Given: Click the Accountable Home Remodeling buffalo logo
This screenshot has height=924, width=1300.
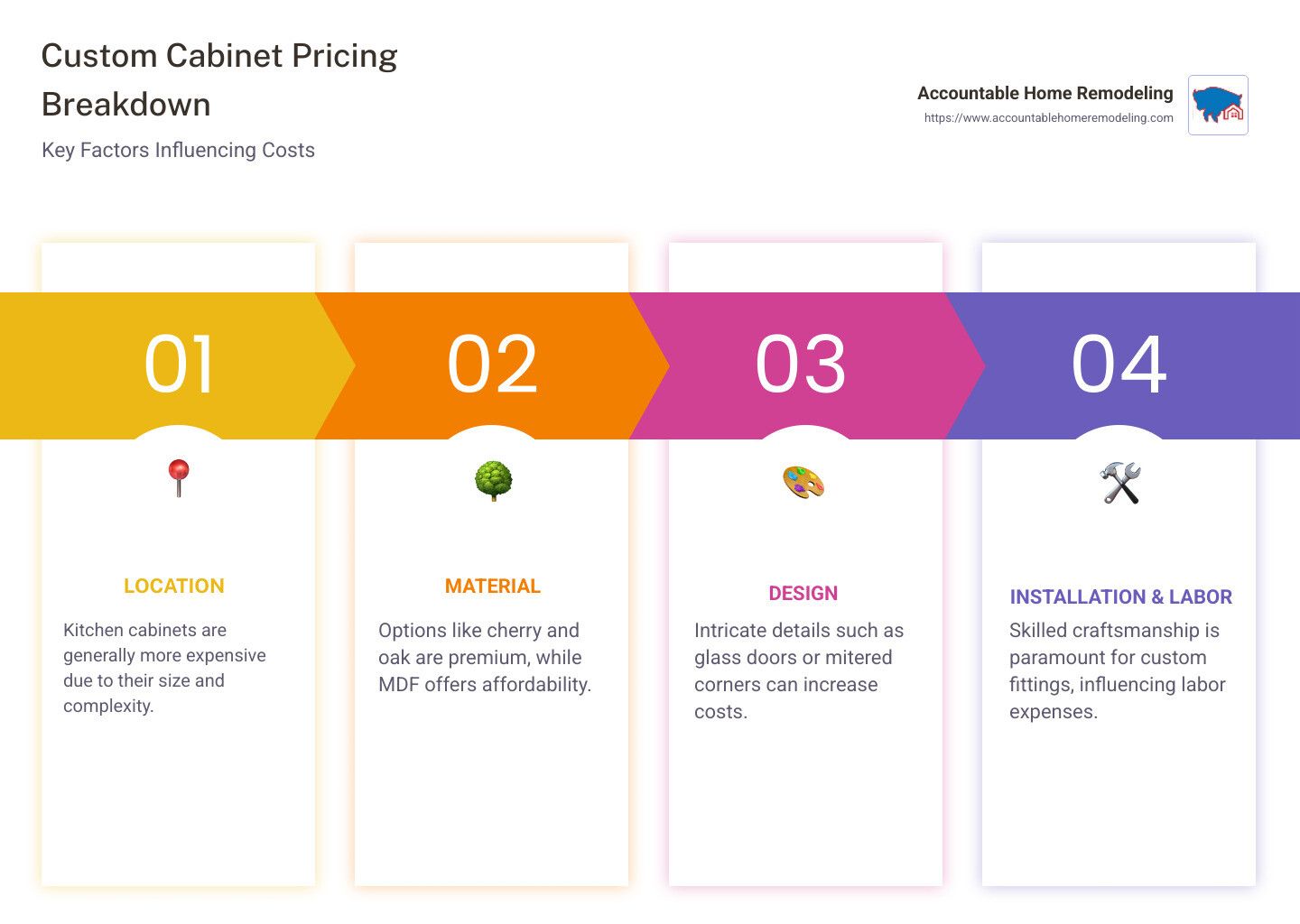Looking at the screenshot, I should [x=1218, y=105].
